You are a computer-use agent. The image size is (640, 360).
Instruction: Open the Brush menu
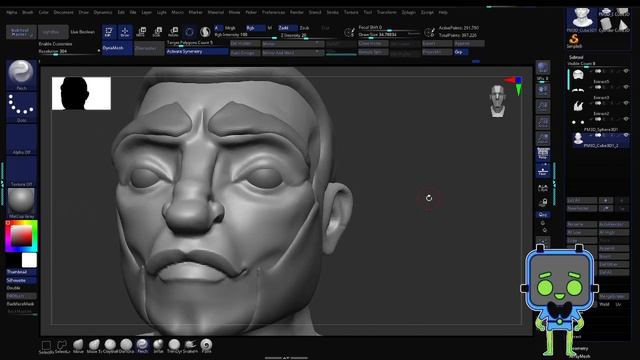point(28,12)
